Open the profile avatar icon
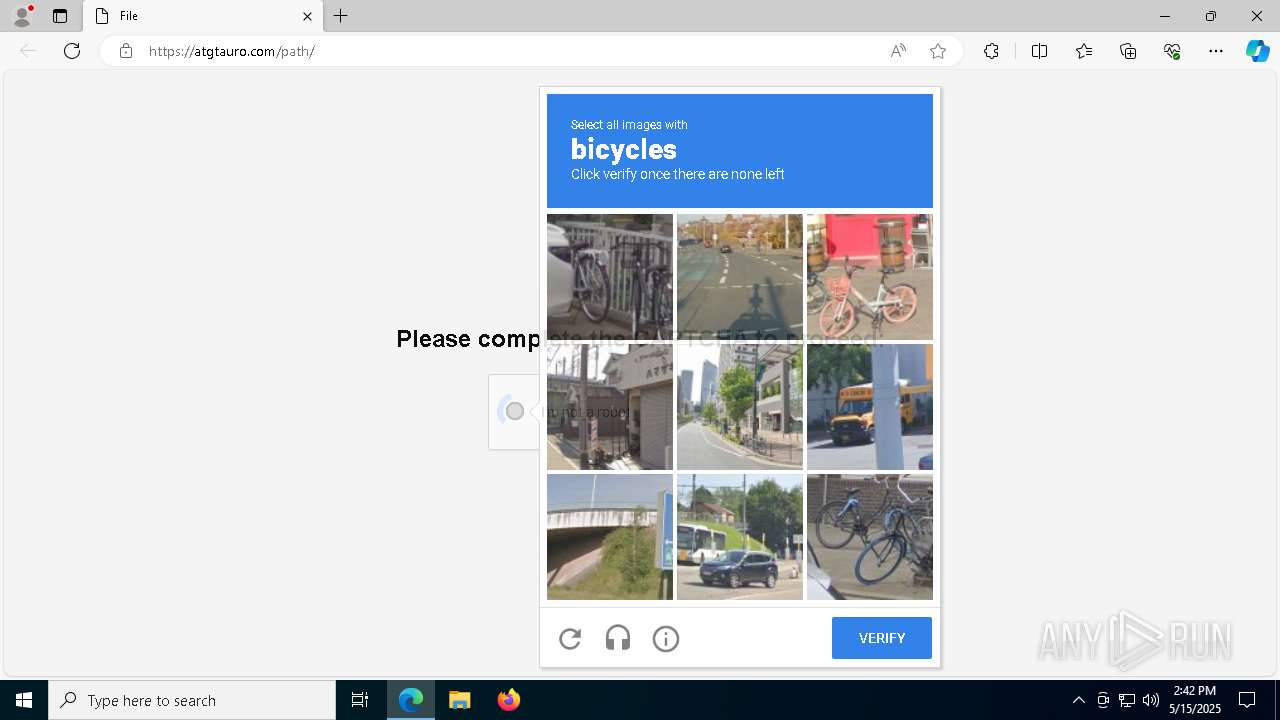This screenshot has width=1280, height=720. (22, 16)
